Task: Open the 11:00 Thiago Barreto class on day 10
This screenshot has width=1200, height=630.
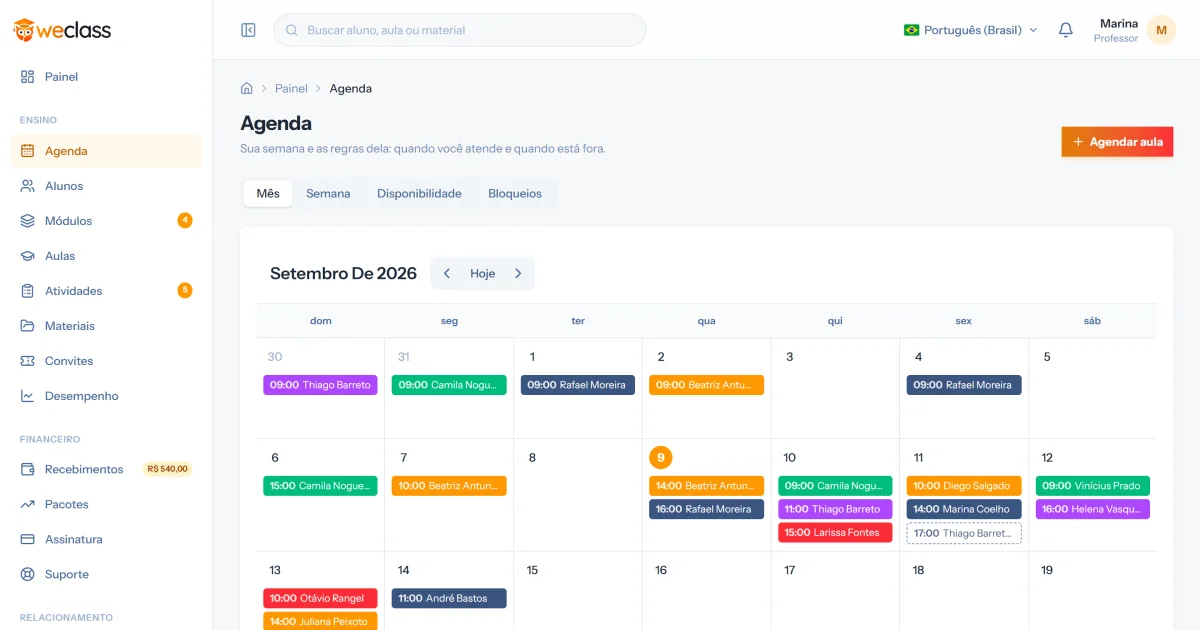Action: pyautogui.click(x=835, y=509)
